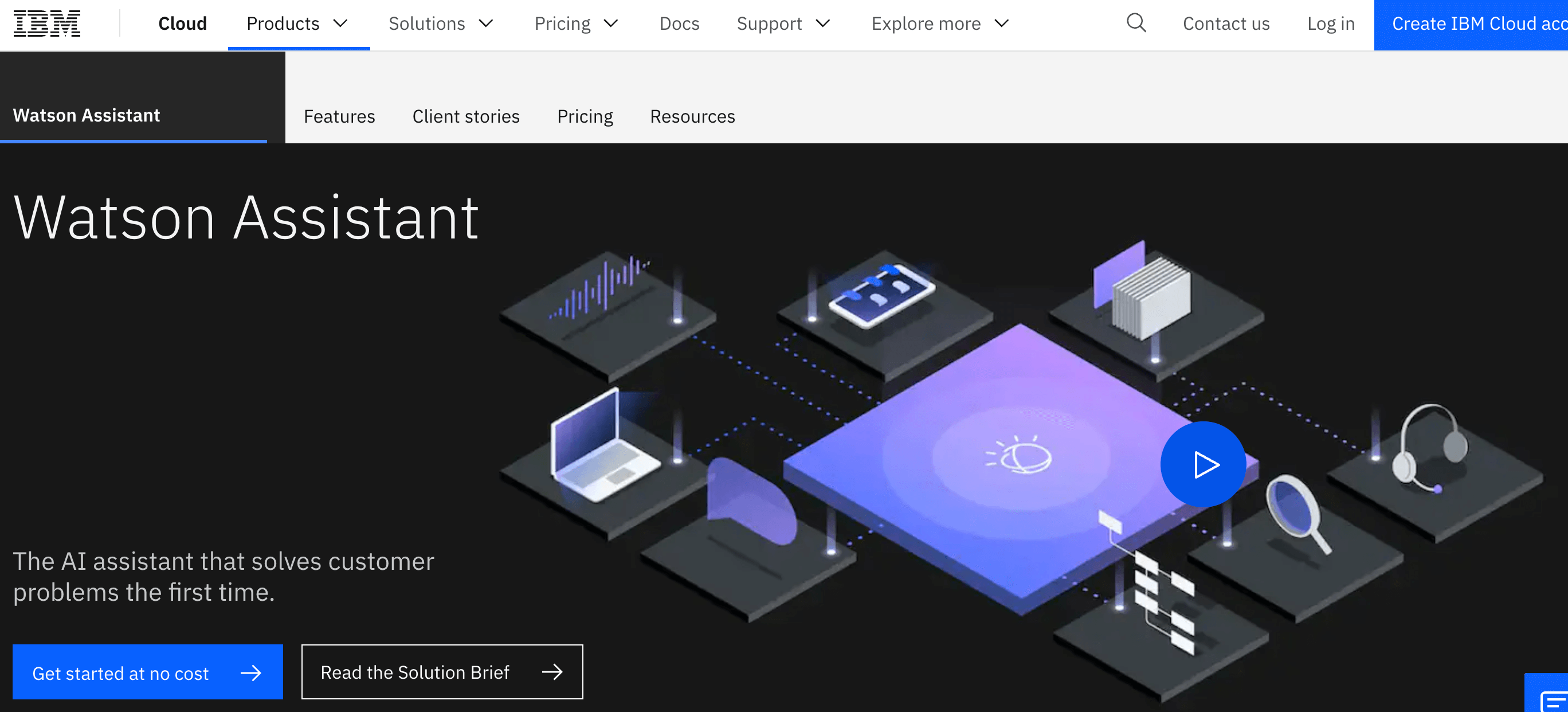Expand the Solutions dropdown menu
The height and width of the screenshot is (712, 1568).
[441, 24]
